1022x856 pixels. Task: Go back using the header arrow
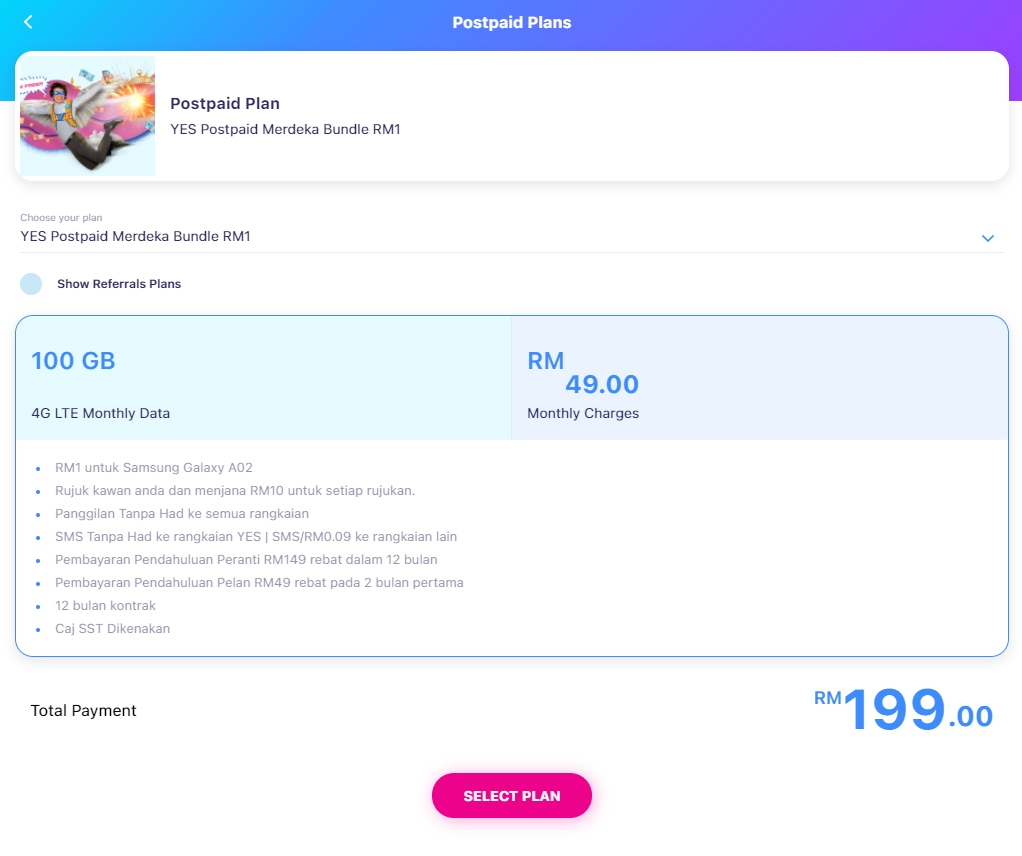pos(28,22)
